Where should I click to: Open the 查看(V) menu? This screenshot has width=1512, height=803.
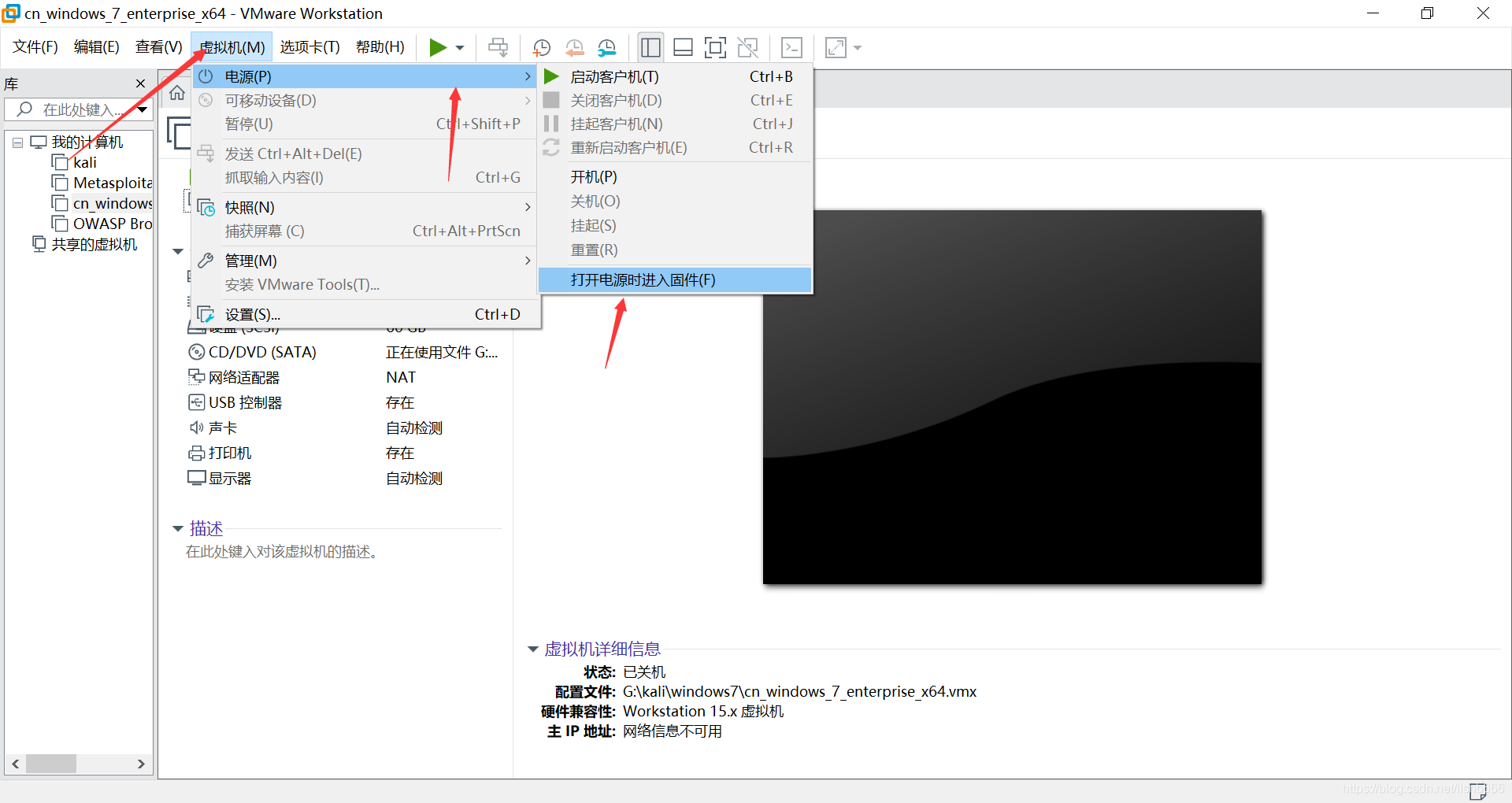click(x=158, y=47)
